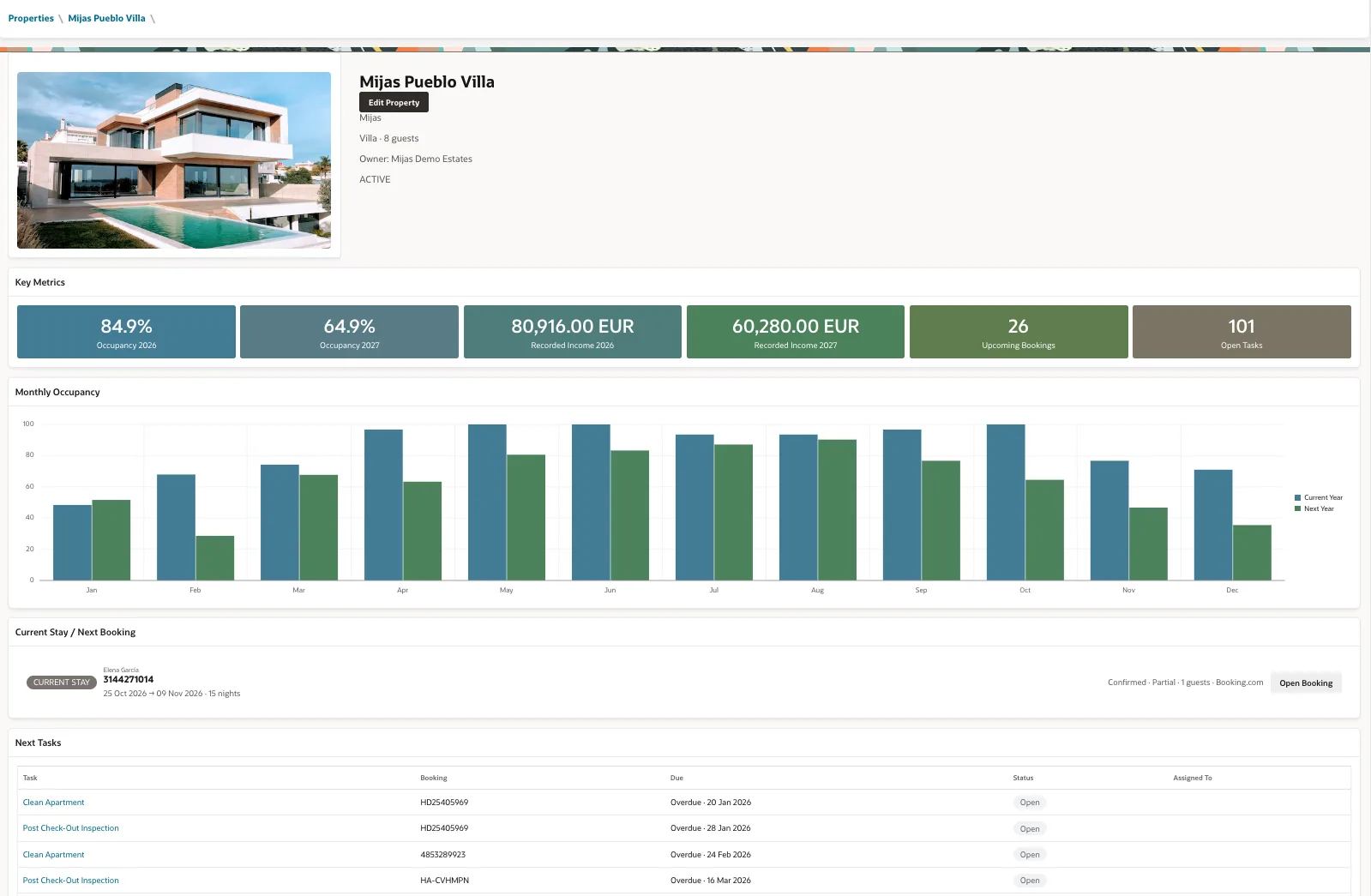This screenshot has width=1371, height=896.
Task: Open the Open Tasks card
Action: pyautogui.click(x=1242, y=332)
